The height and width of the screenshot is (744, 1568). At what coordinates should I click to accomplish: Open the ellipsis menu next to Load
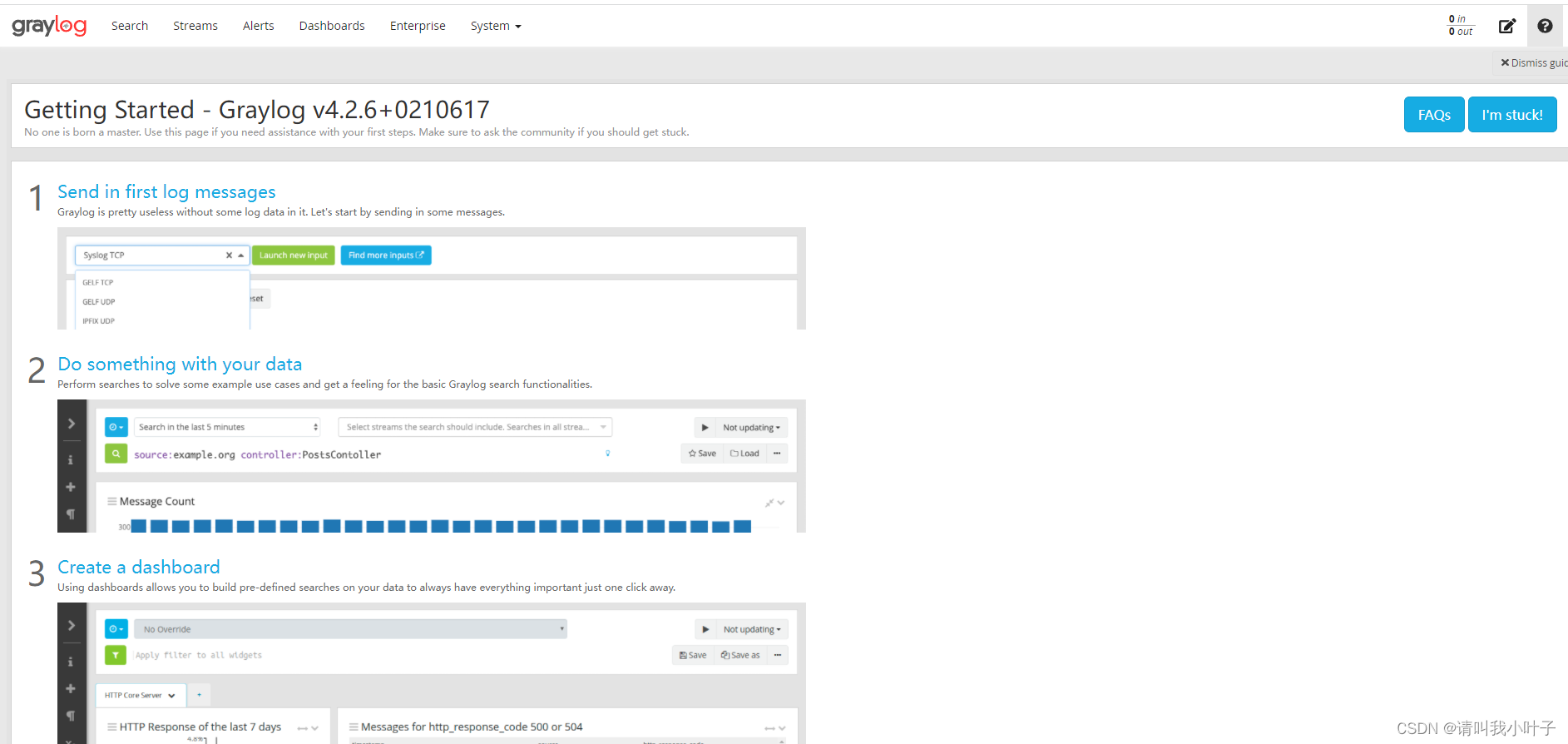coord(777,454)
